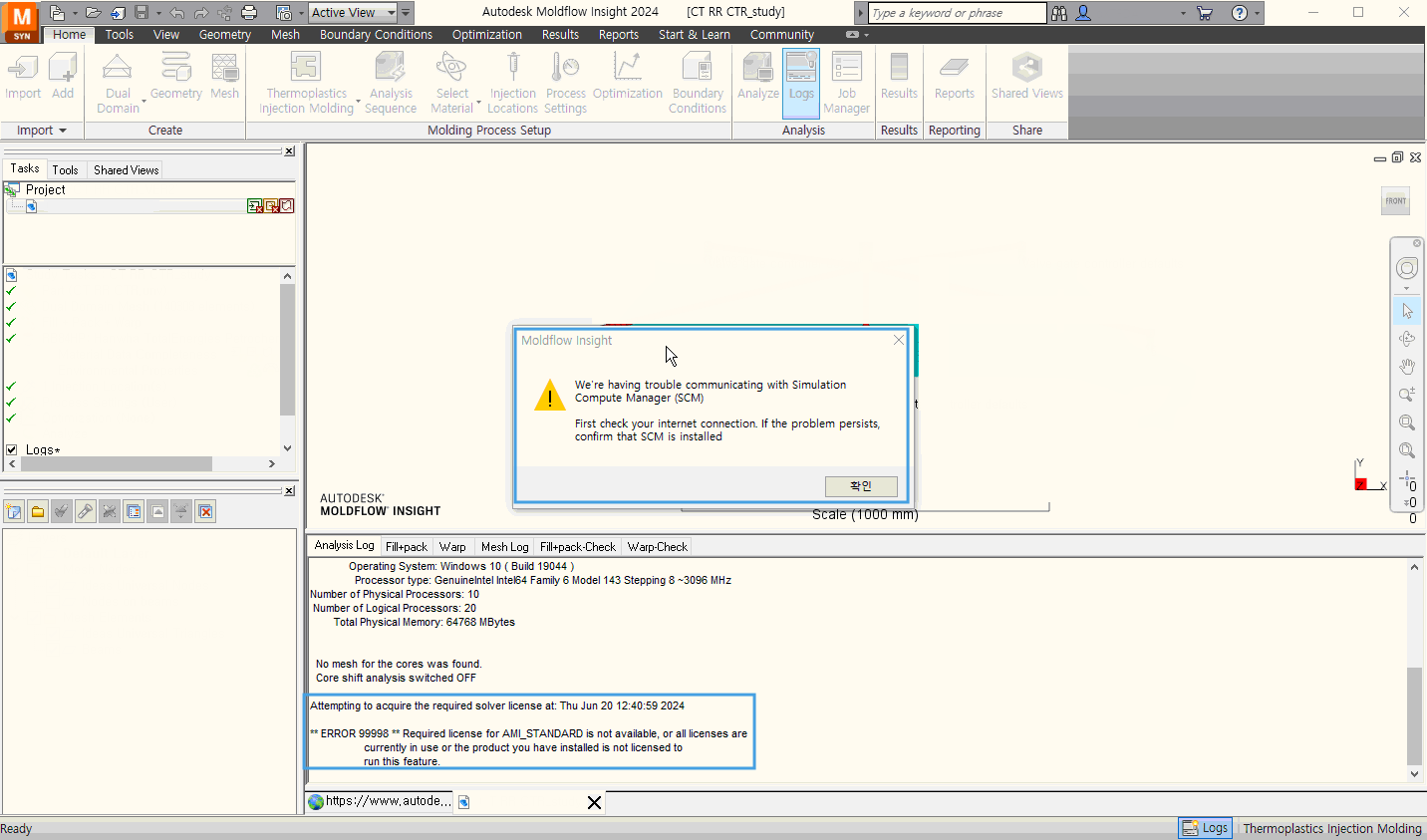Expand the Select Material dropdown arrow
This screenshot has width=1427, height=840.
pyautogui.click(x=478, y=102)
